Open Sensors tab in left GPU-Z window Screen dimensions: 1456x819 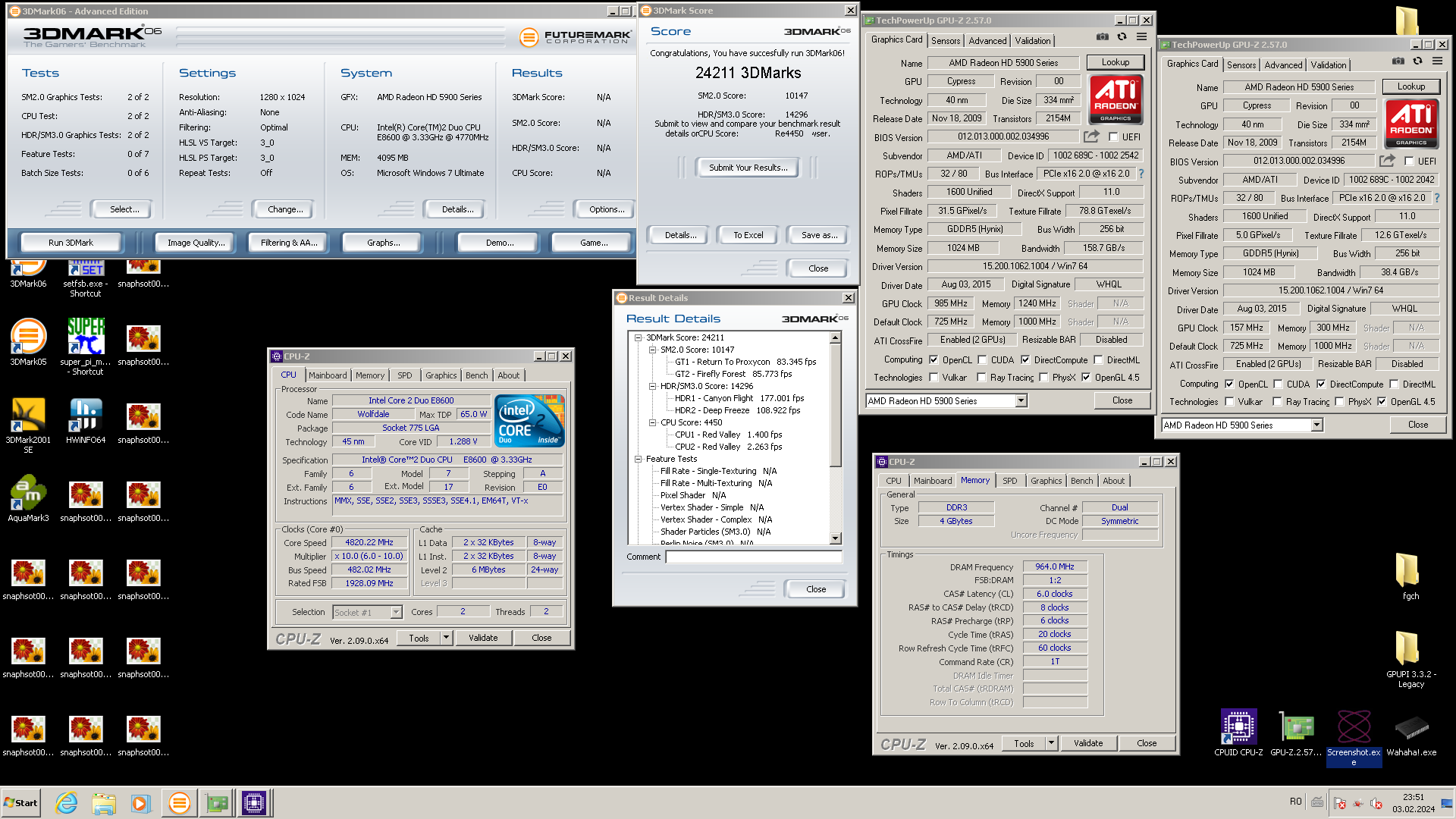(946, 41)
